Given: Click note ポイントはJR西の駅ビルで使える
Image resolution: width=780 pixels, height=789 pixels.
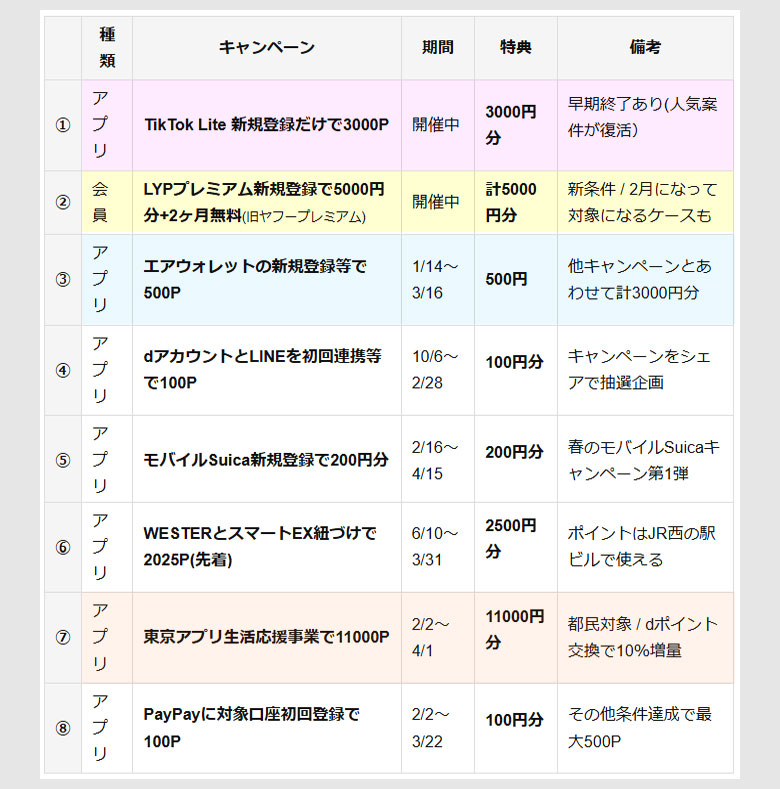Looking at the screenshot, I should tap(645, 547).
